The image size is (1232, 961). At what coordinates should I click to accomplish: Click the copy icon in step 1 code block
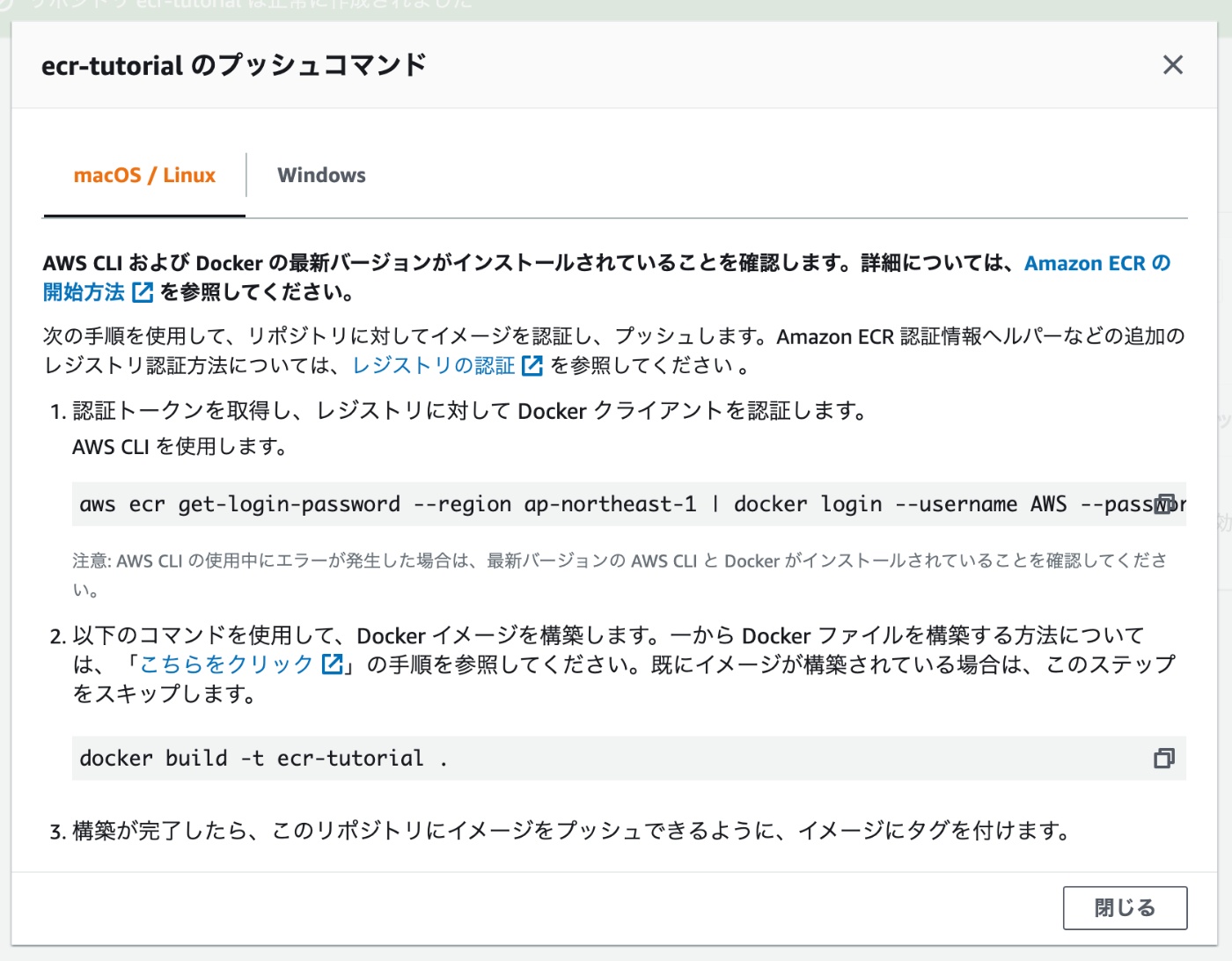(1163, 503)
